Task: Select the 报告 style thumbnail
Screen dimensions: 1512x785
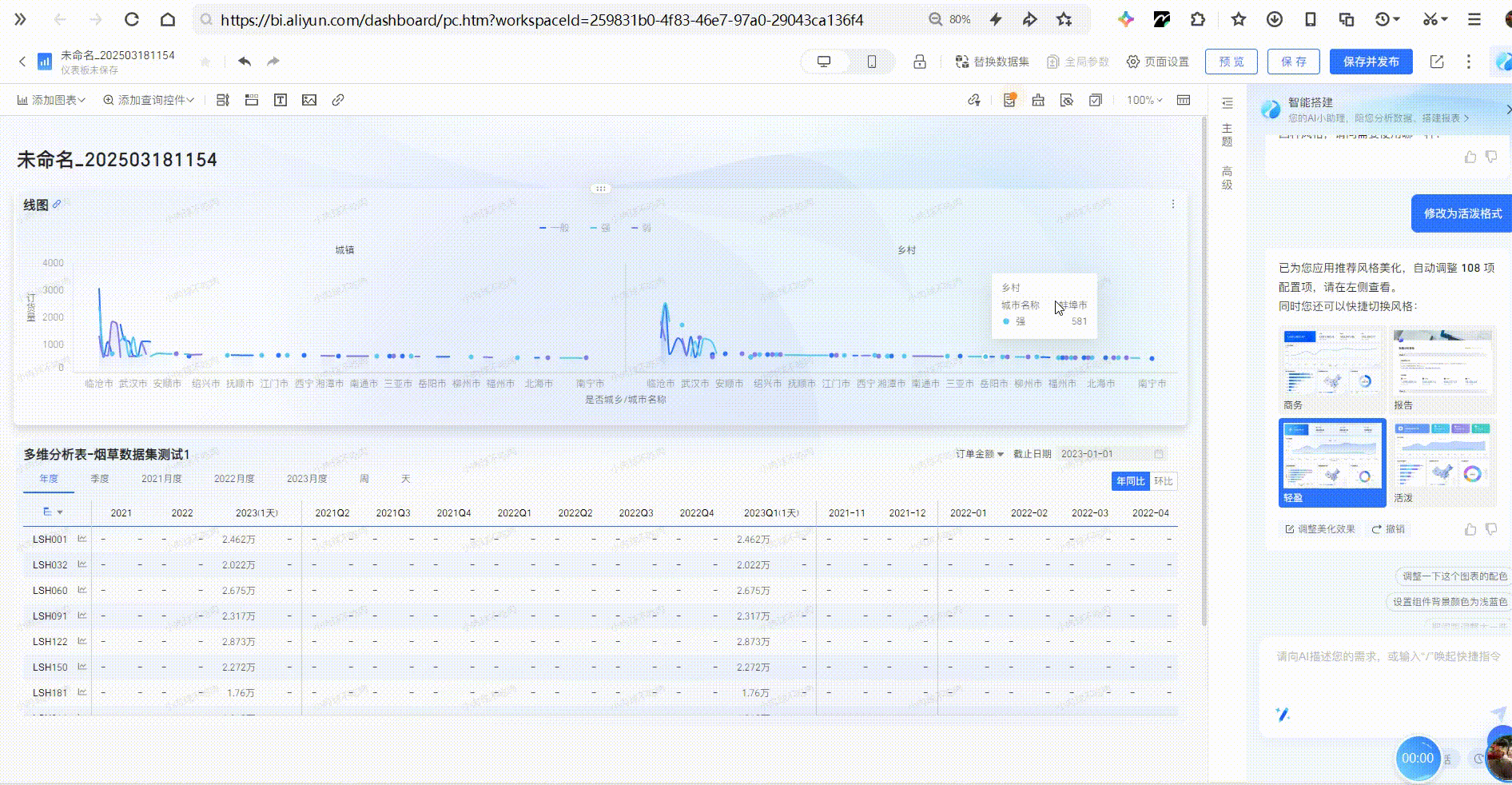Action: 1442,369
